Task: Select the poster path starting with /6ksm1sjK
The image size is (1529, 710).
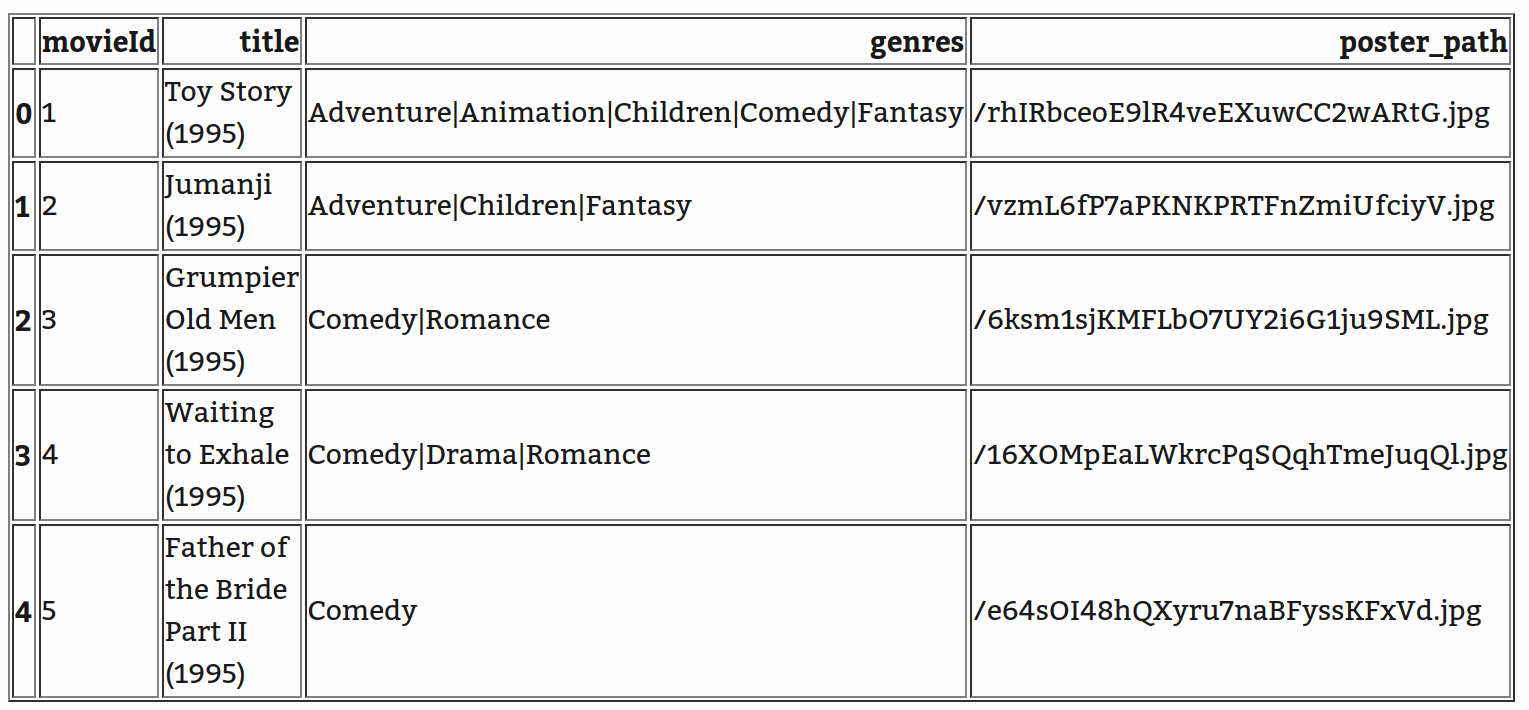Action: tap(1231, 320)
